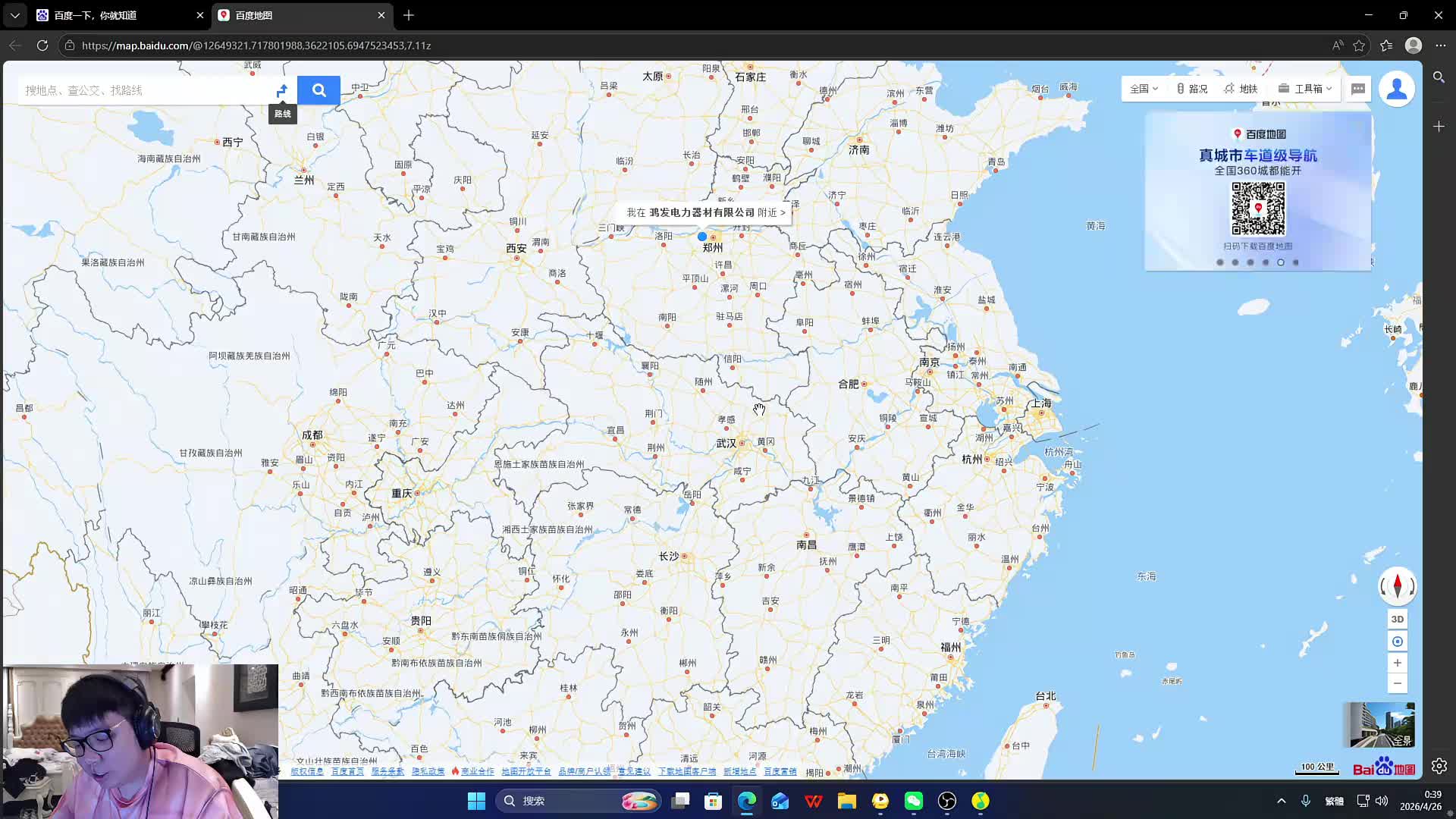Open the feedback message icon
This screenshot has height=819, width=1456.
point(1358,89)
